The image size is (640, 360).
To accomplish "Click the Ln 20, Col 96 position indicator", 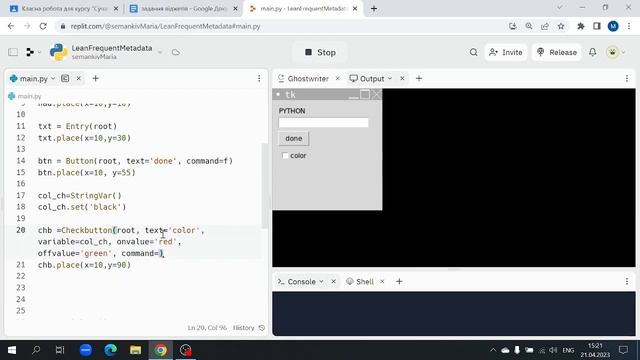I will (207, 328).
